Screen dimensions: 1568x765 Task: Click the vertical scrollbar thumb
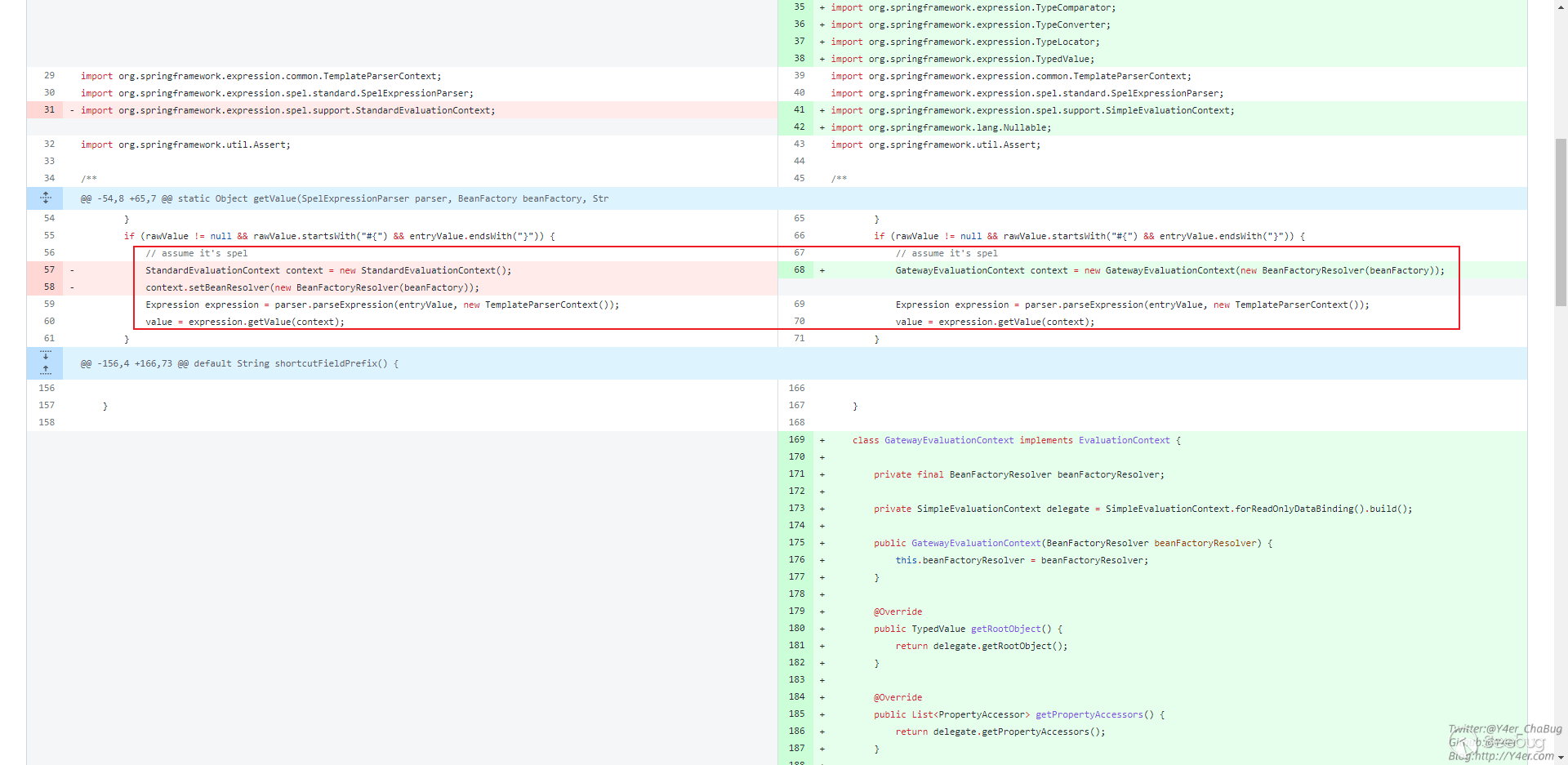click(x=1561, y=221)
